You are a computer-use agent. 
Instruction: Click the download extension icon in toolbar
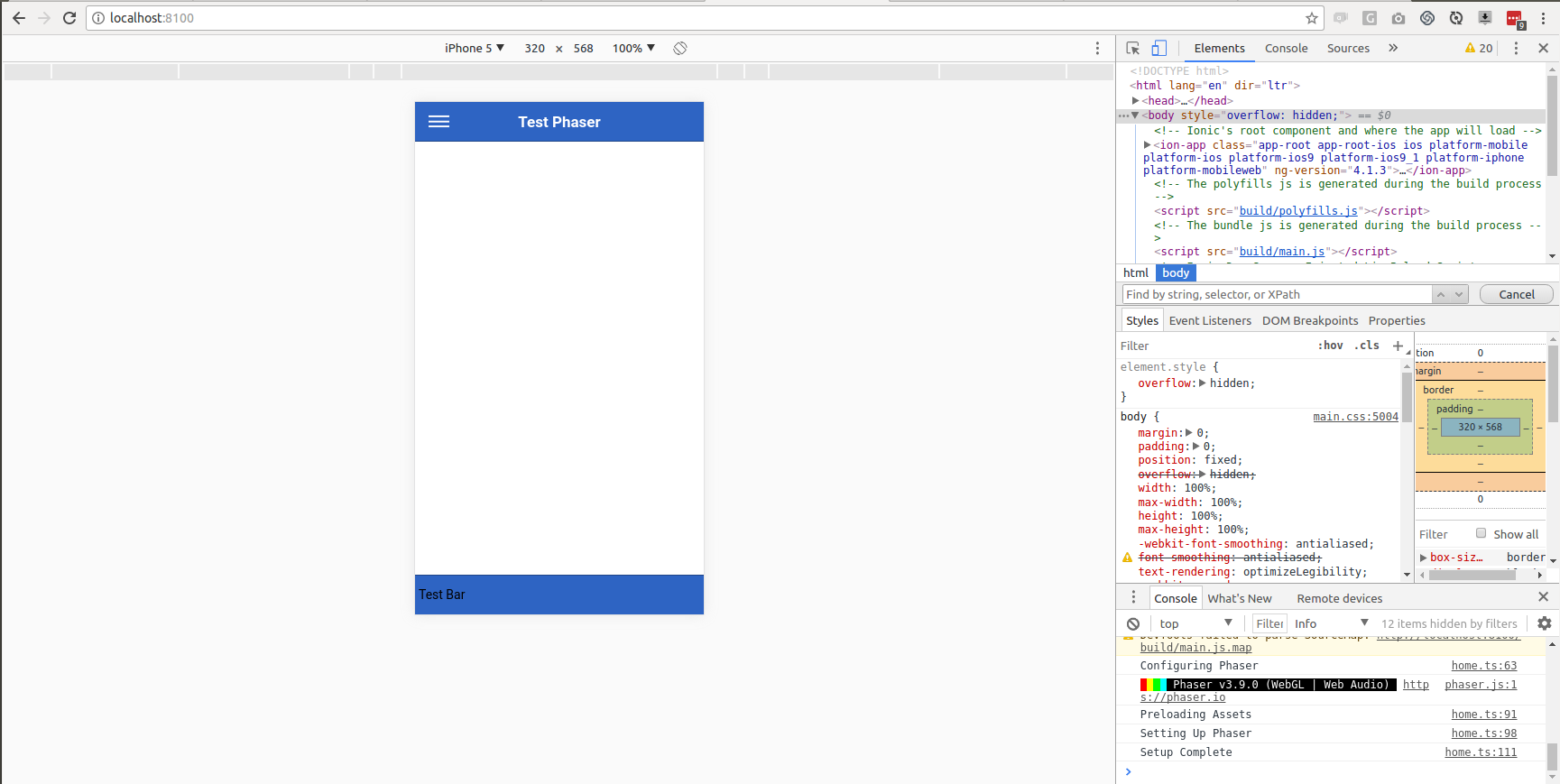[x=1484, y=18]
